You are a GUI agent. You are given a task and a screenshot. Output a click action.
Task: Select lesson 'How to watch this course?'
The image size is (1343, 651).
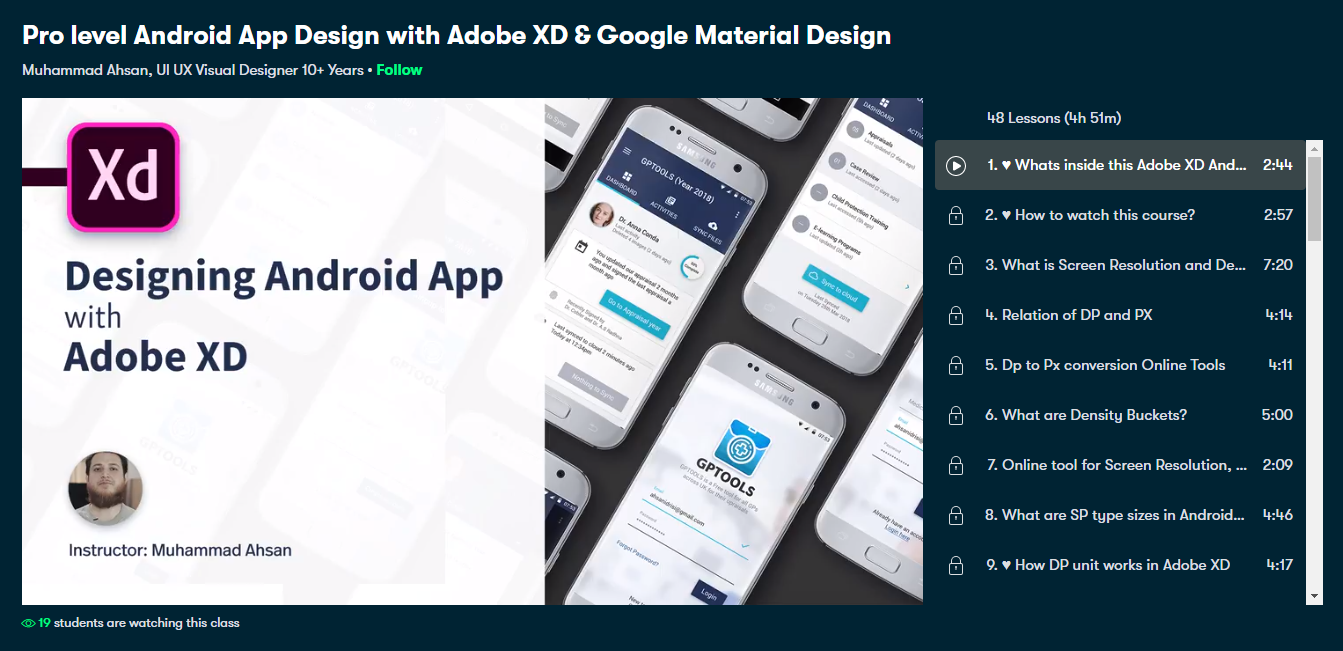(1100, 215)
